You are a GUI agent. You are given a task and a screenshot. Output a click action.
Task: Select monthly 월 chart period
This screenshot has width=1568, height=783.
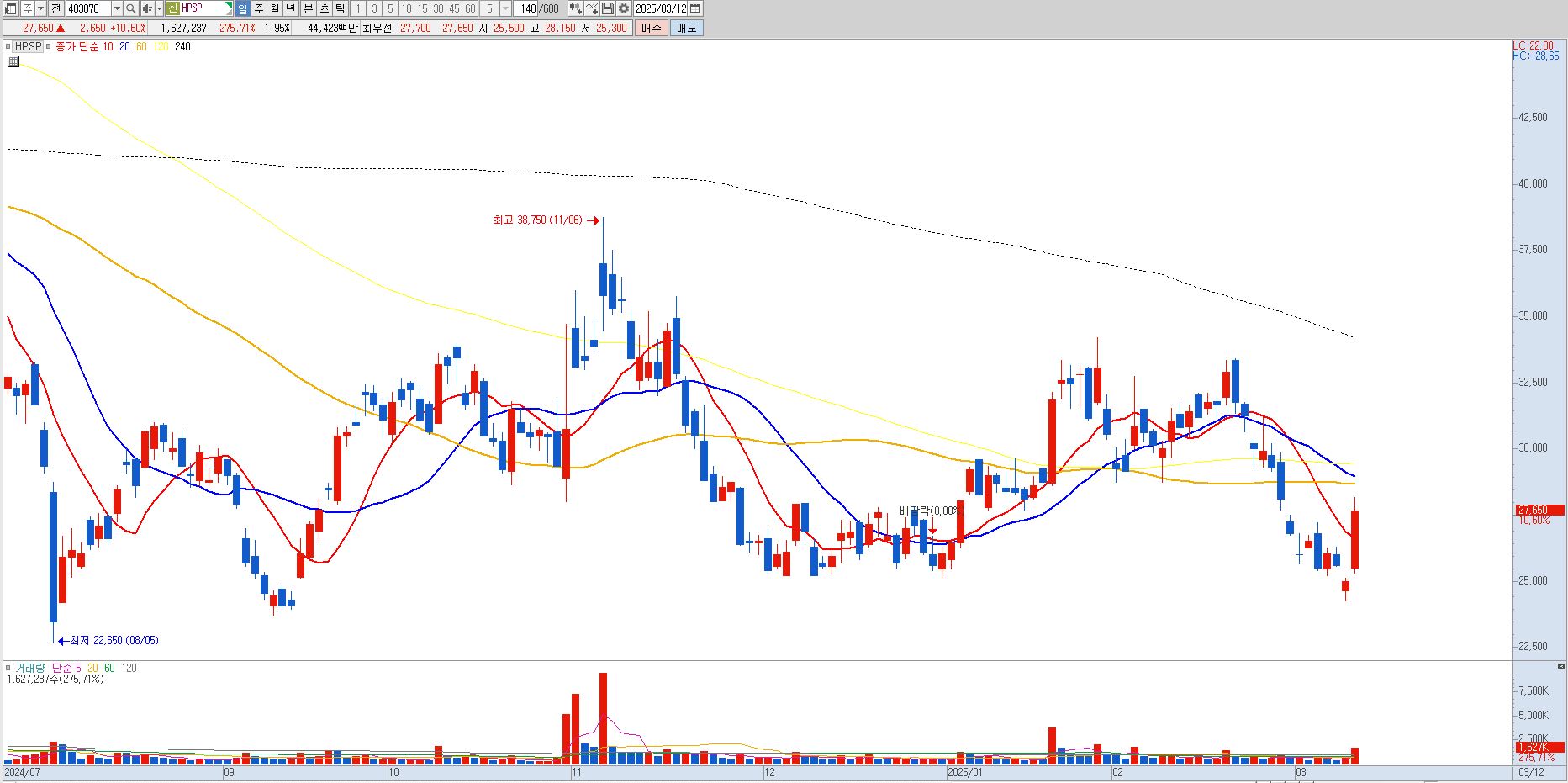(x=274, y=8)
